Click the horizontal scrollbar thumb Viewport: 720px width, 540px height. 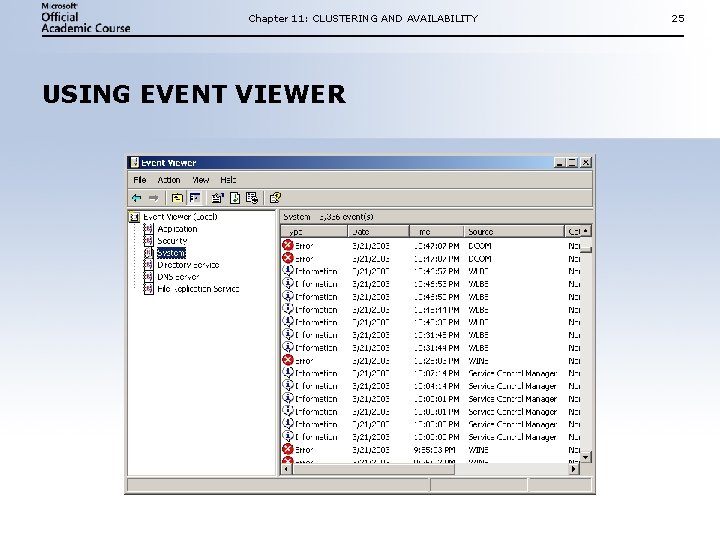[373, 469]
